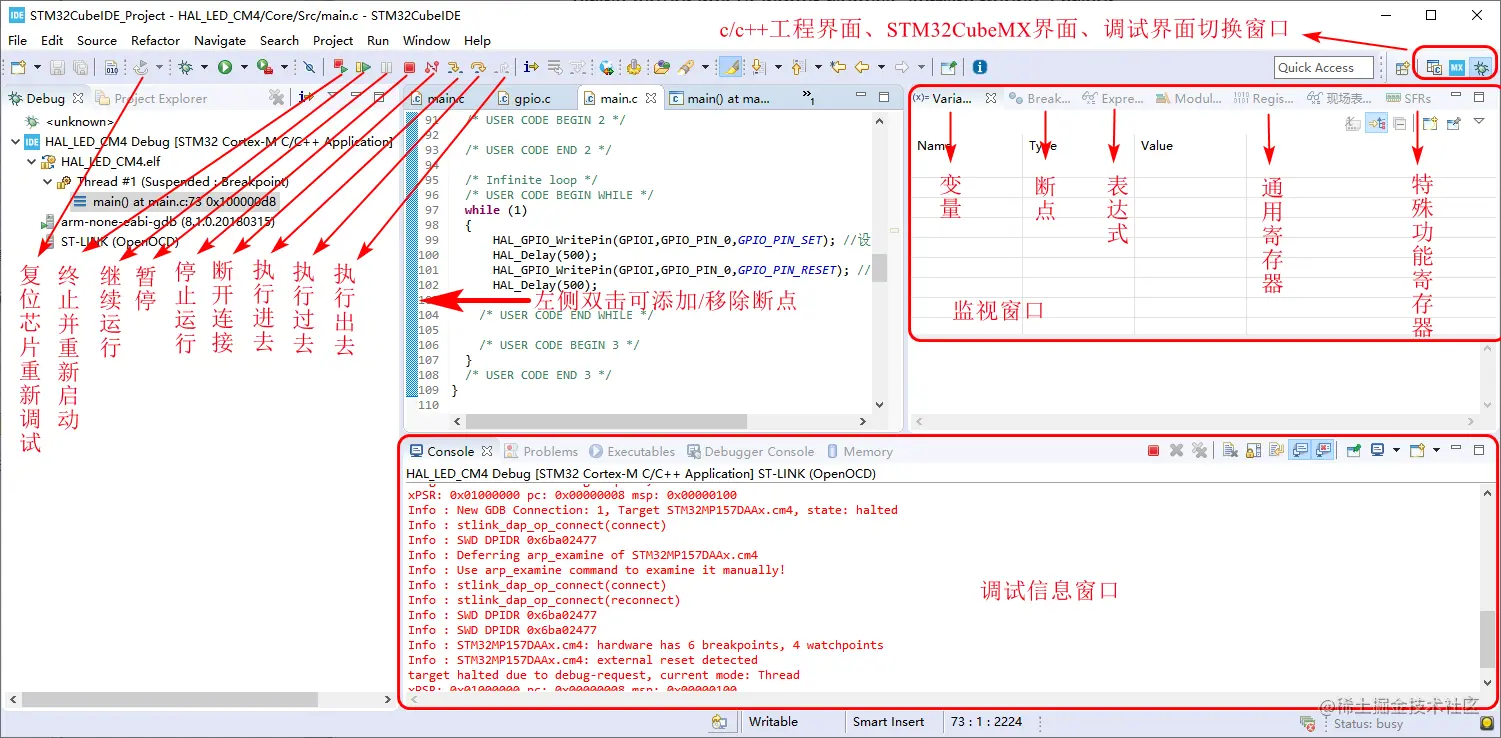The width and height of the screenshot is (1501, 738).
Task: Open the Navigate menu
Action: click(x=220, y=40)
